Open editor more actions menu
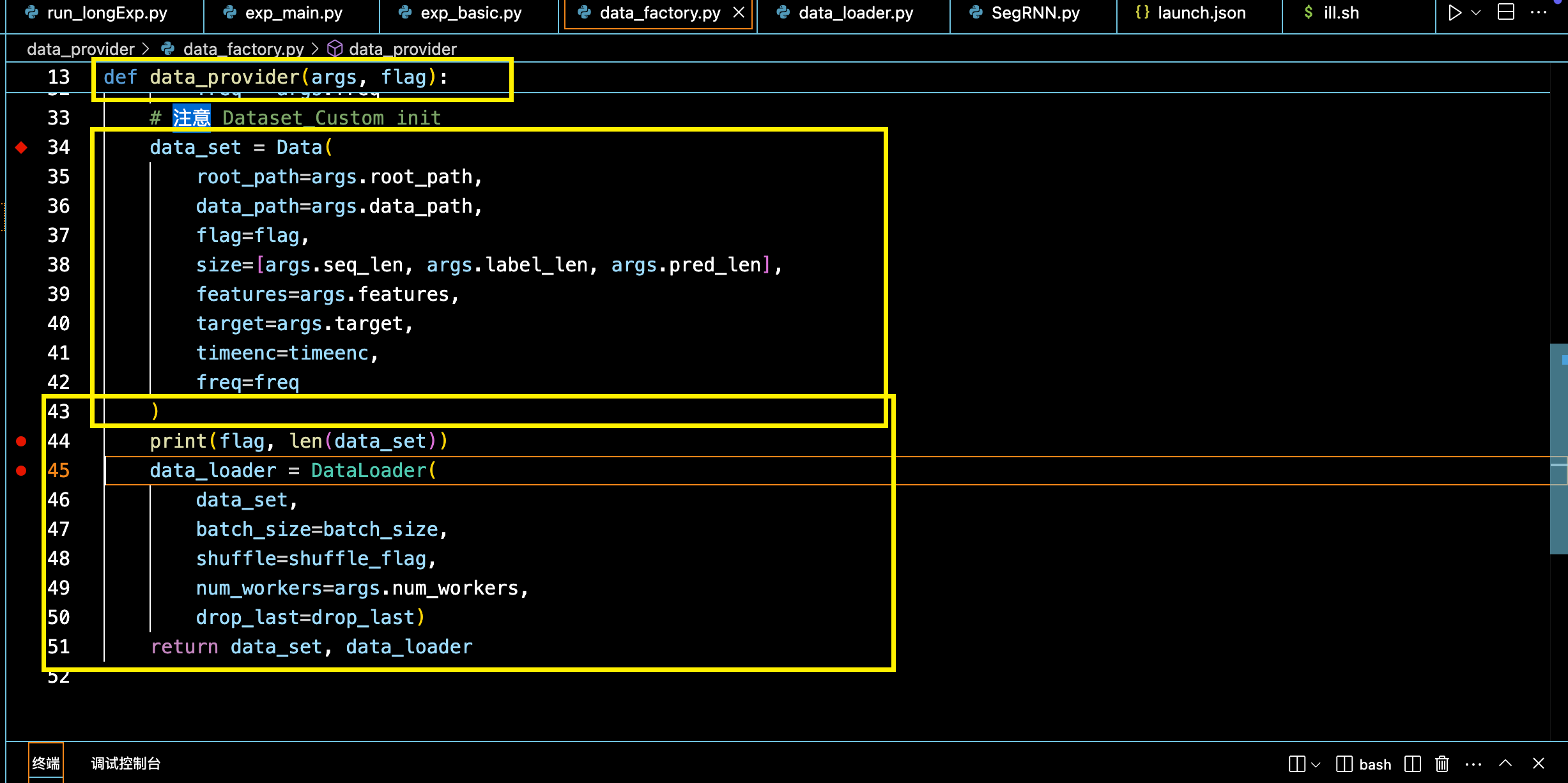The image size is (1568, 783). [1539, 13]
